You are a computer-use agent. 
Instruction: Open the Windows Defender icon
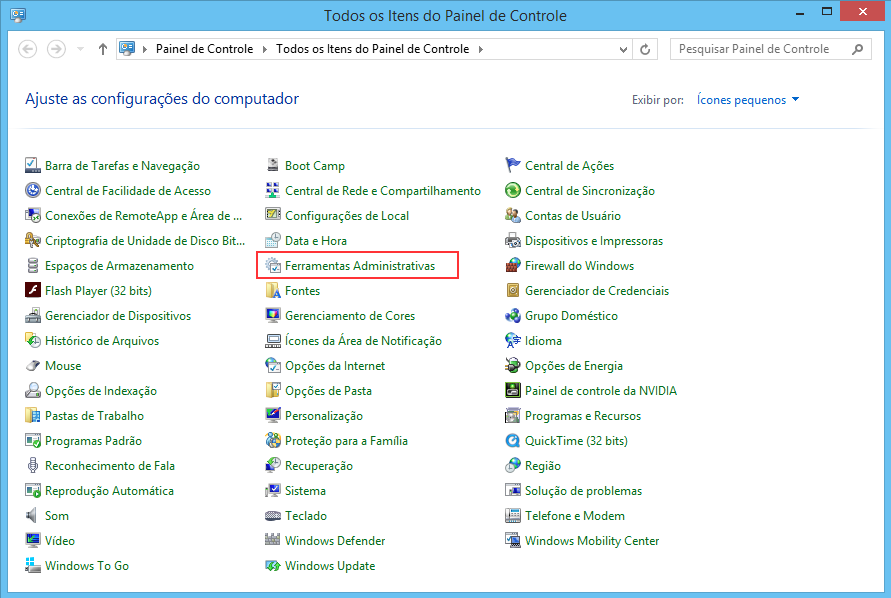273,541
